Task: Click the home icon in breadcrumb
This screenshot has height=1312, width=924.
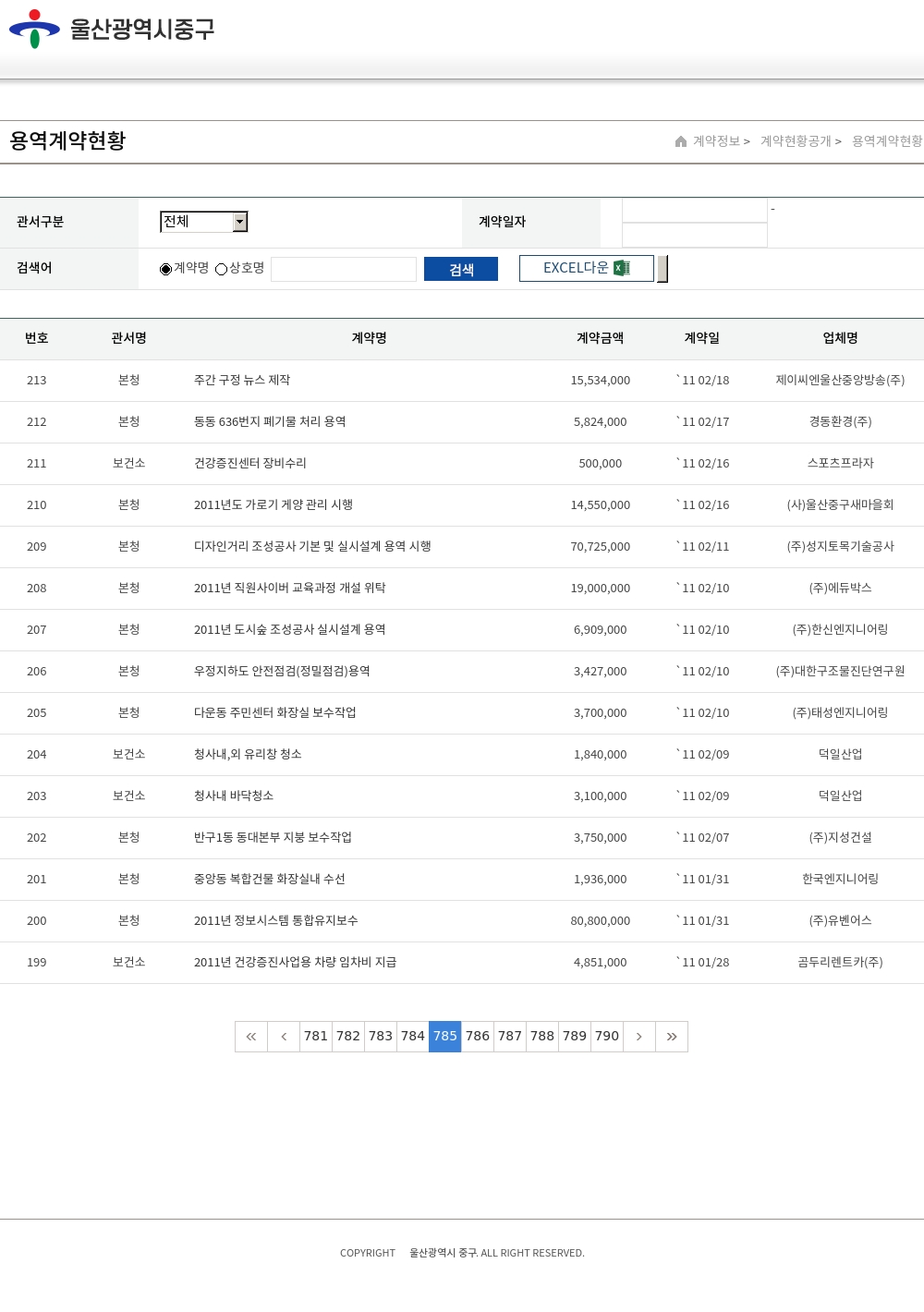Action: (681, 141)
